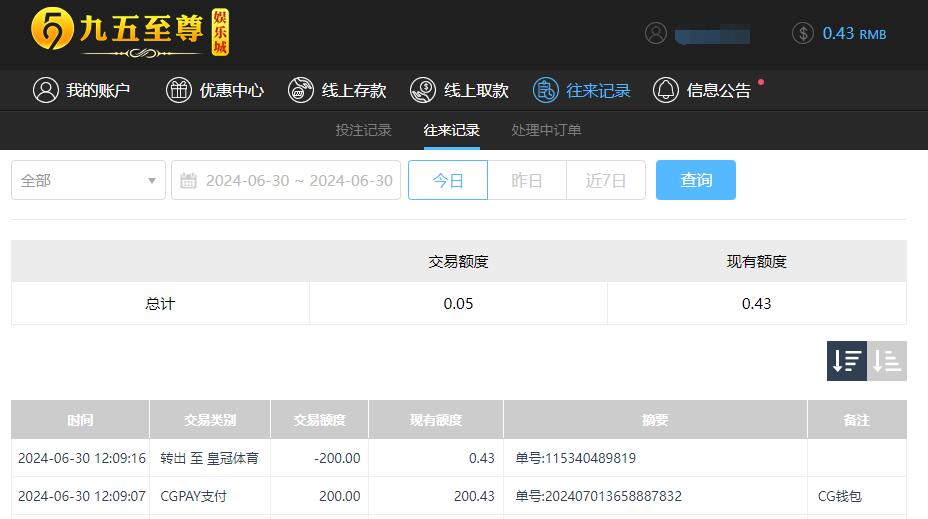Open 我的账户 menu item
Screen dimensions: 928x519
tap(98, 90)
